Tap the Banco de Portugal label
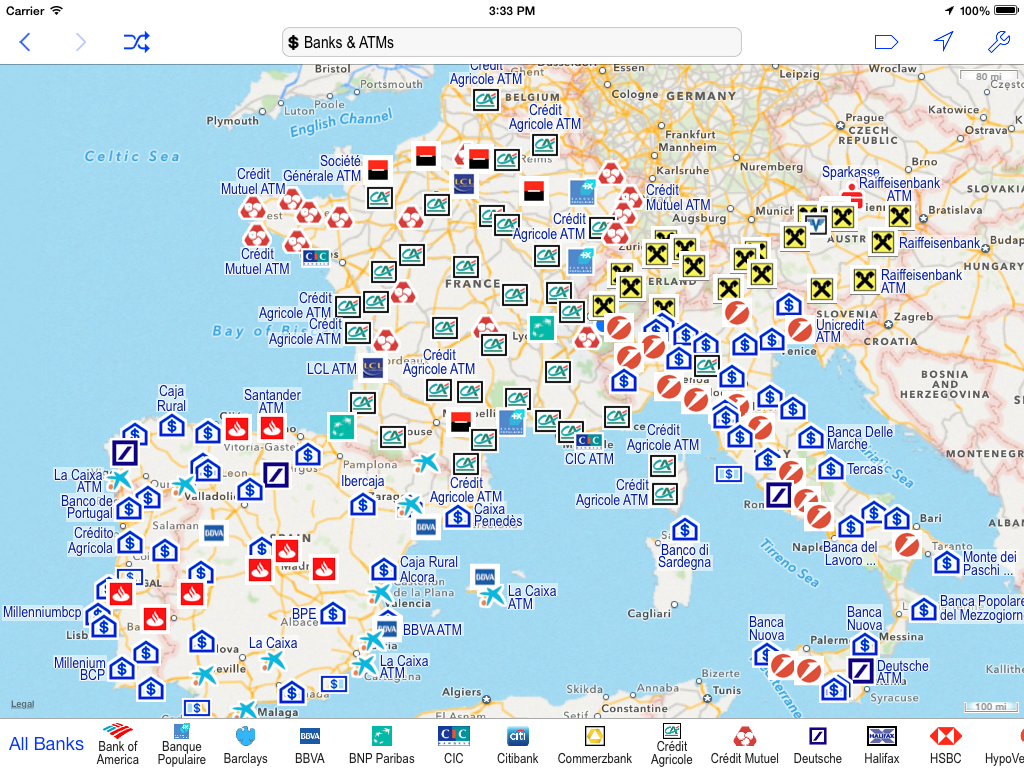This screenshot has width=1024, height=768. 88,507
